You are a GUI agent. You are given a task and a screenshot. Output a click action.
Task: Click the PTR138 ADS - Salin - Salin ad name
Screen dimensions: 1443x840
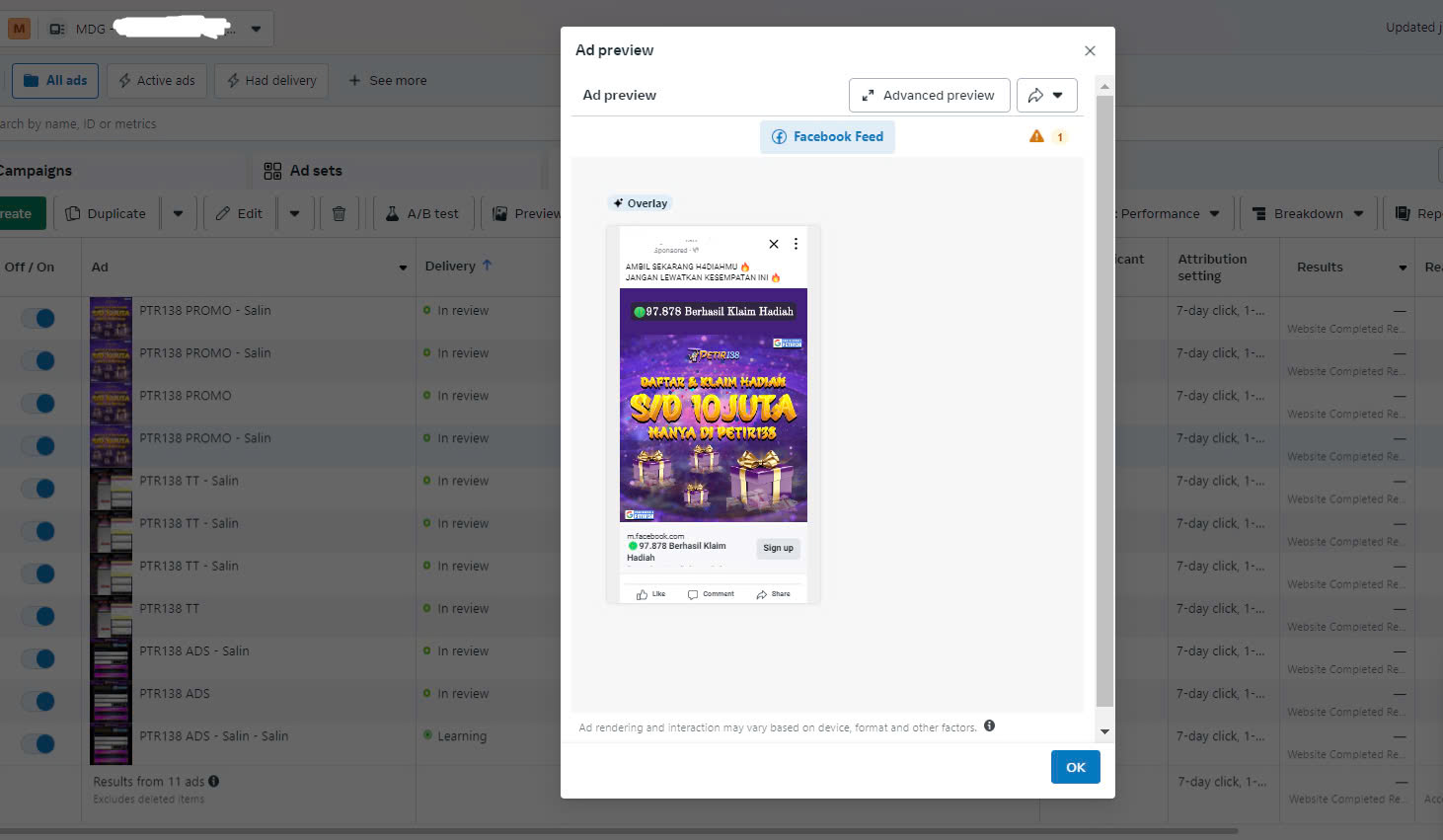(x=214, y=736)
